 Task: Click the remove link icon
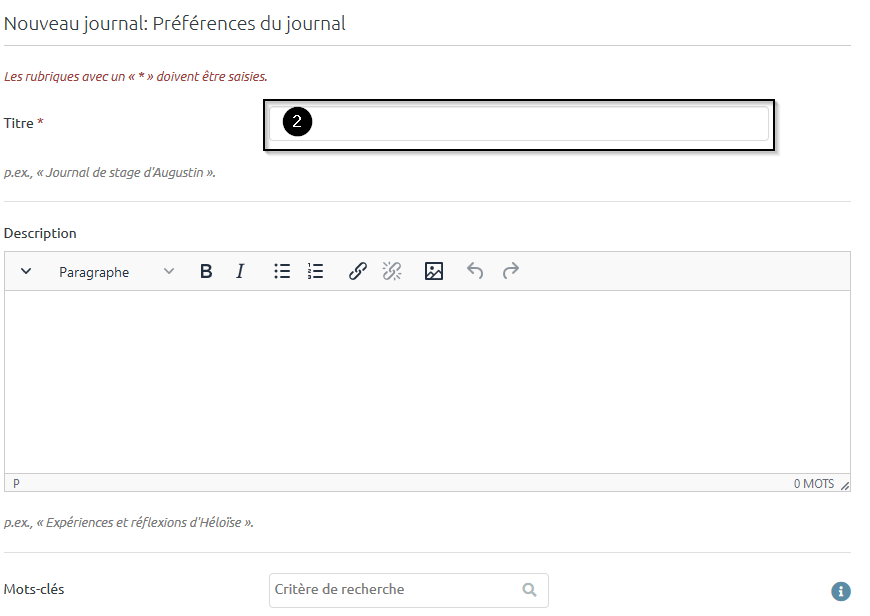[391, 271]
